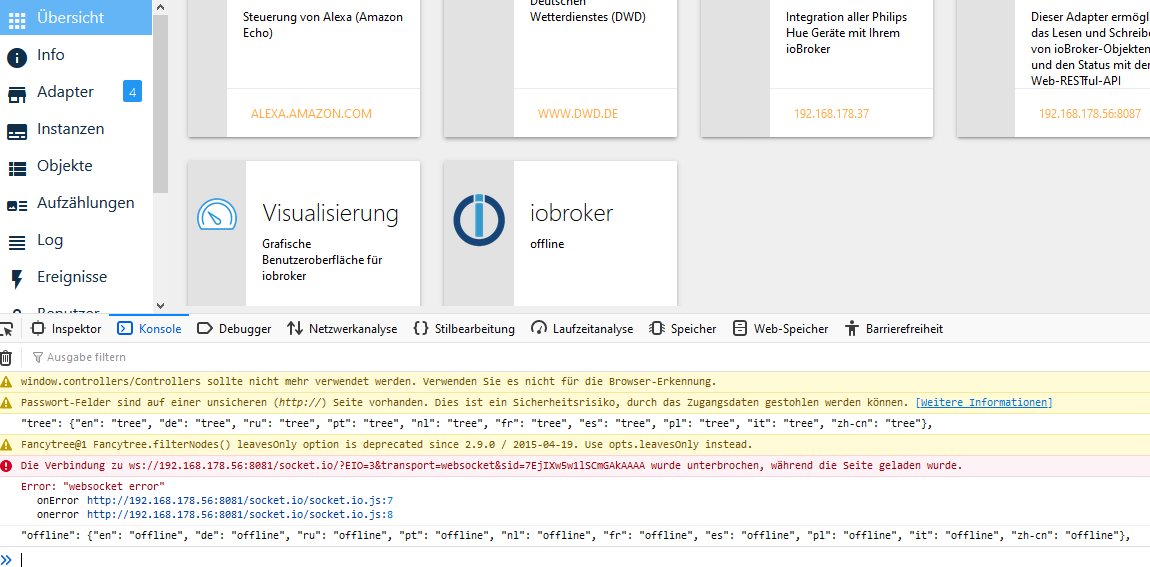This screenshot has height=567, width=1150.
Task: Open the Inspektor tab
Action: [x=67, y=329]
